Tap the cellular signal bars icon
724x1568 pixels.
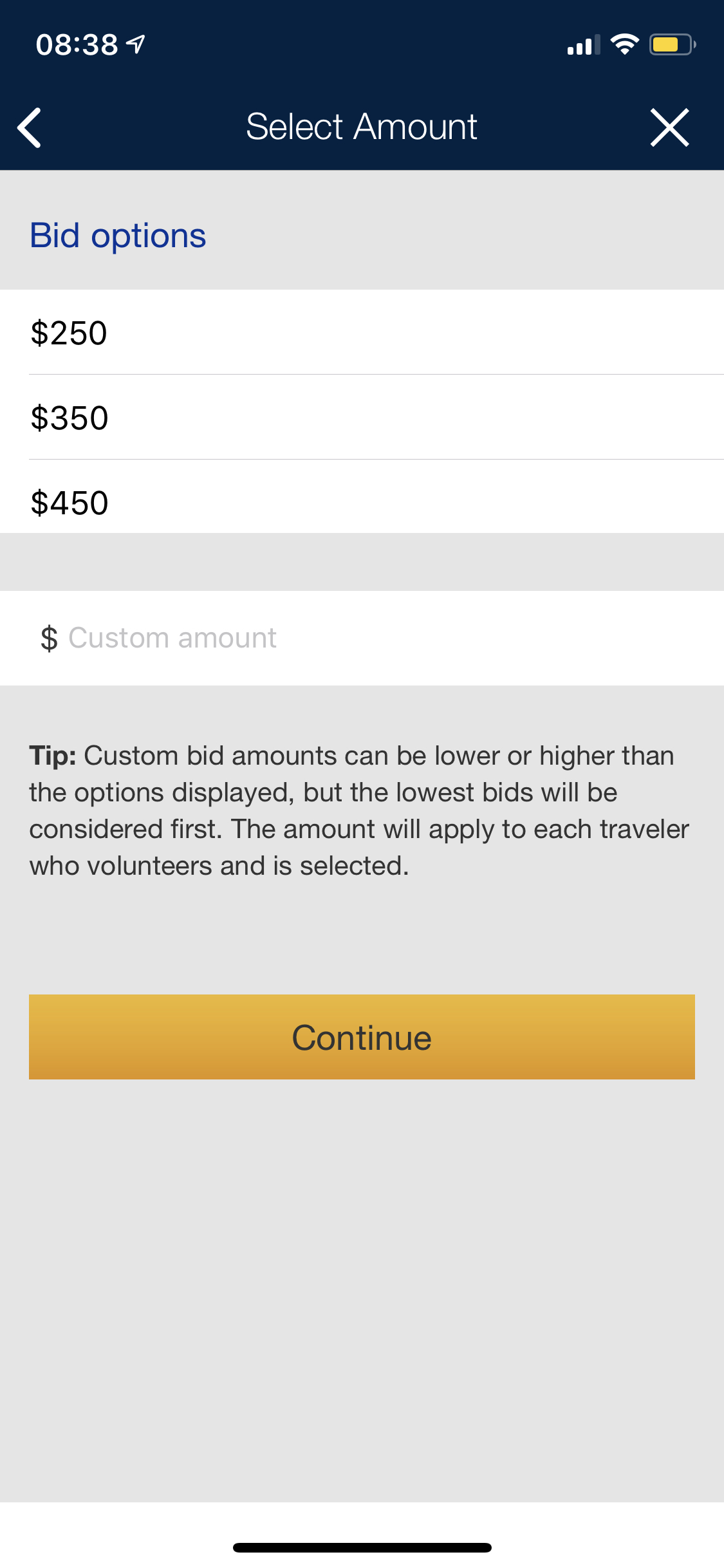coord(584,44)
